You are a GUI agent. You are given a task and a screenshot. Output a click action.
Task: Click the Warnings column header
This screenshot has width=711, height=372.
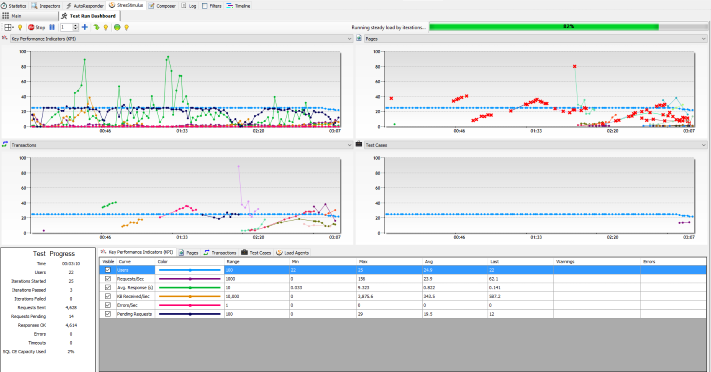coord(597,262)
